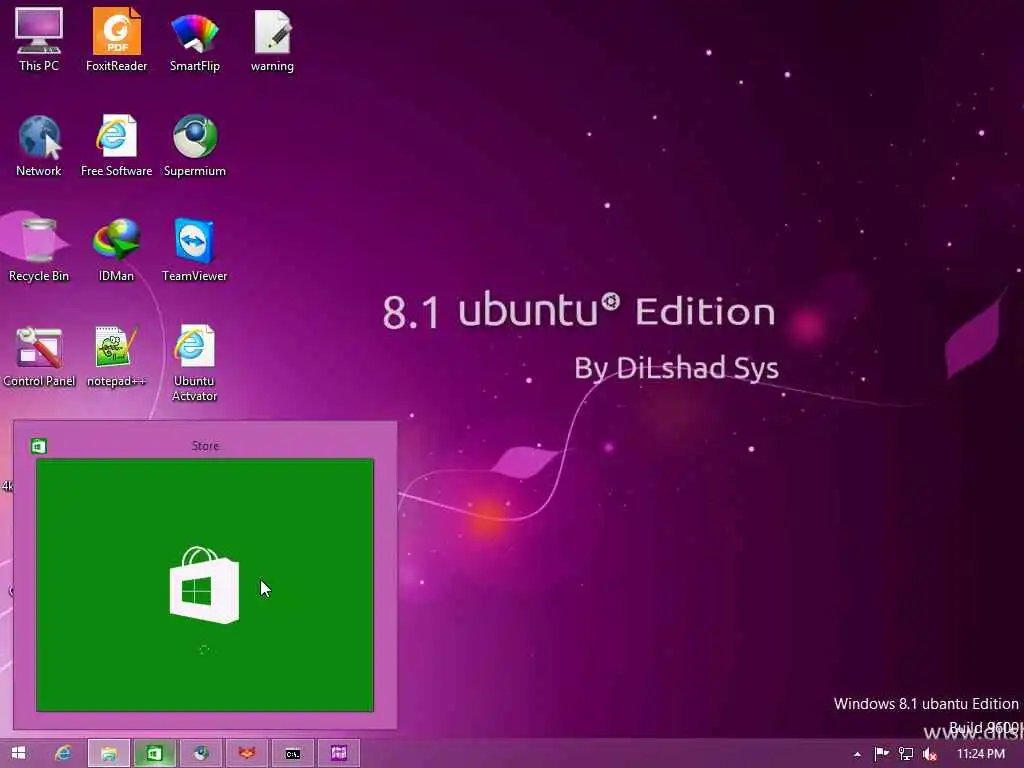Click the purple app taskbar button

[x=338, y=753]
